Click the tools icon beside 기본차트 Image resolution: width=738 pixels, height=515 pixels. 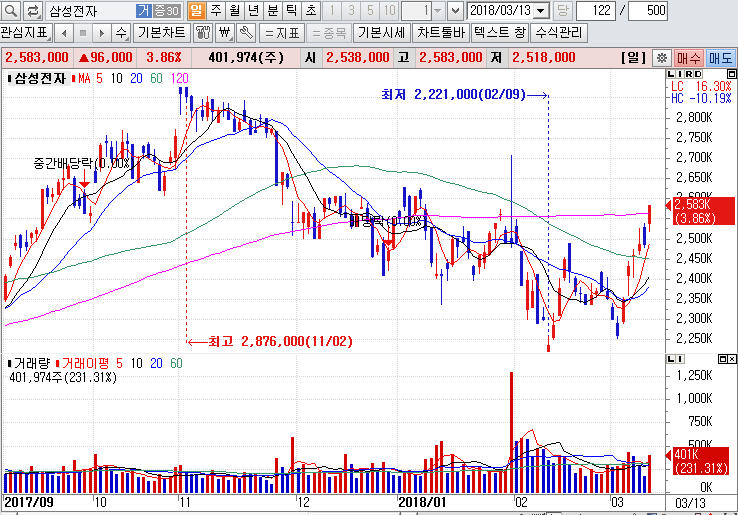click(204, 32)
